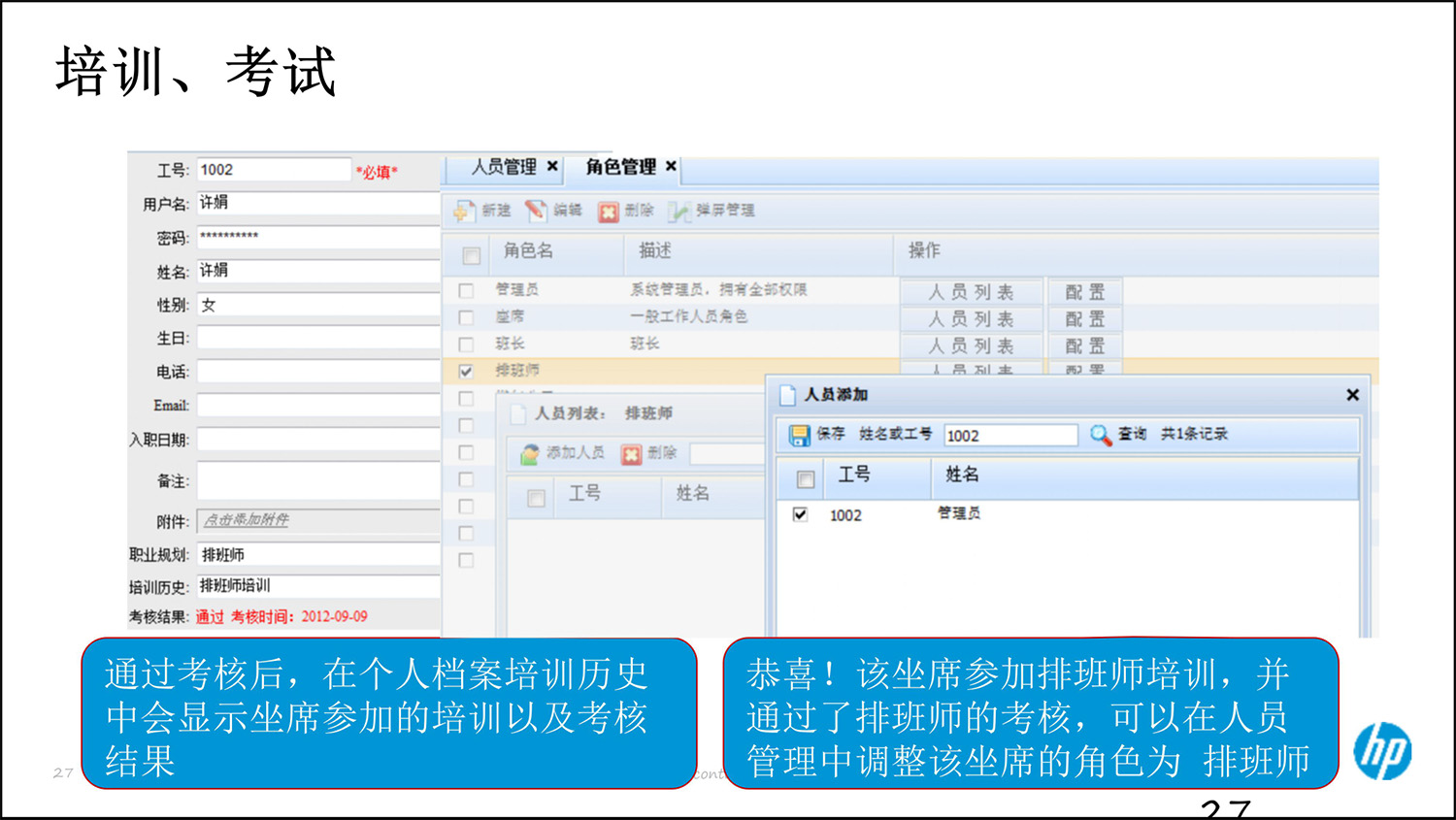Open 人员列表 for the 管理员 role
1456x820 pixels.
[971, 290]
